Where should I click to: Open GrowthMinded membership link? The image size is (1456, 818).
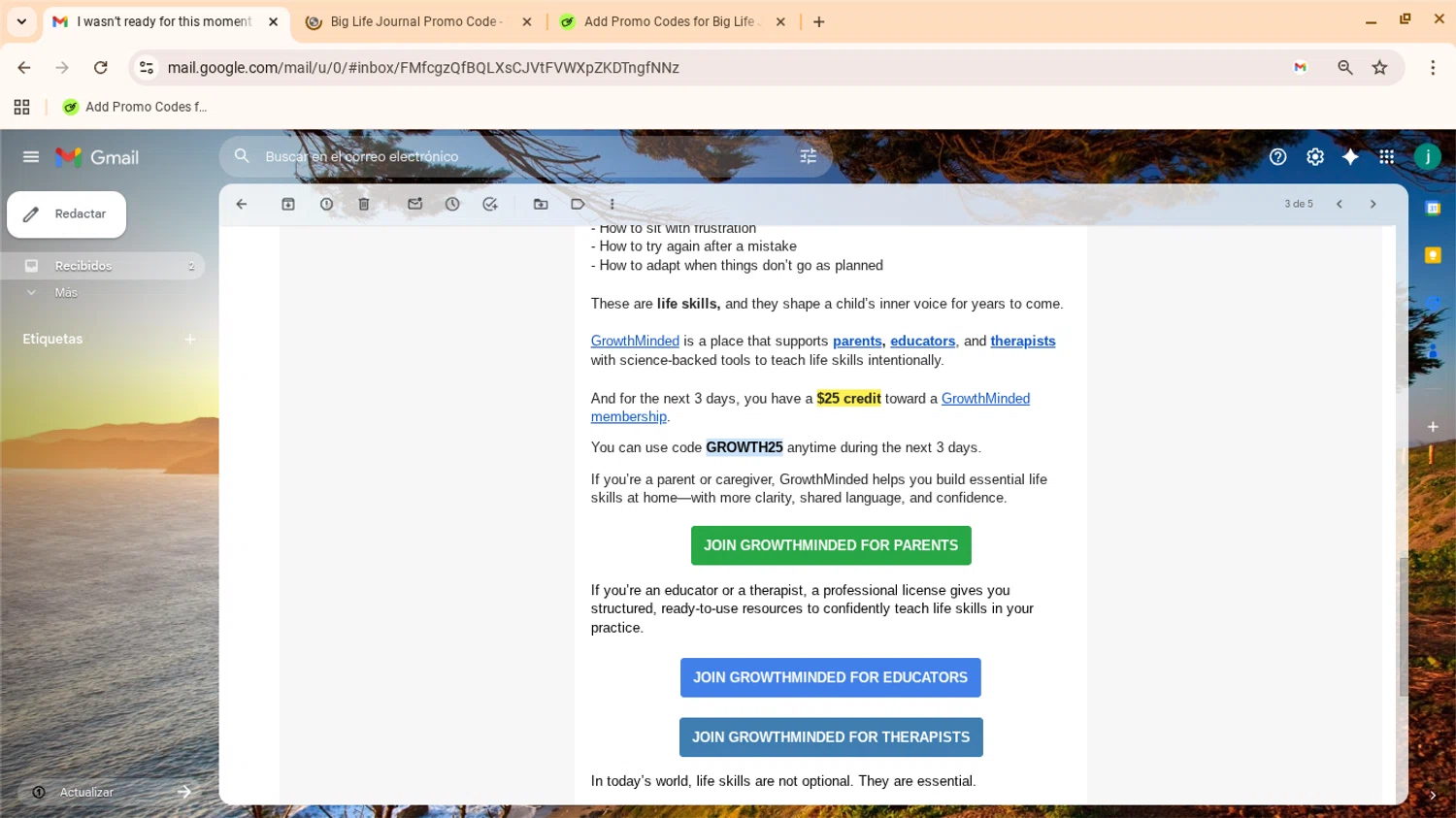click(x=985, y=399)
